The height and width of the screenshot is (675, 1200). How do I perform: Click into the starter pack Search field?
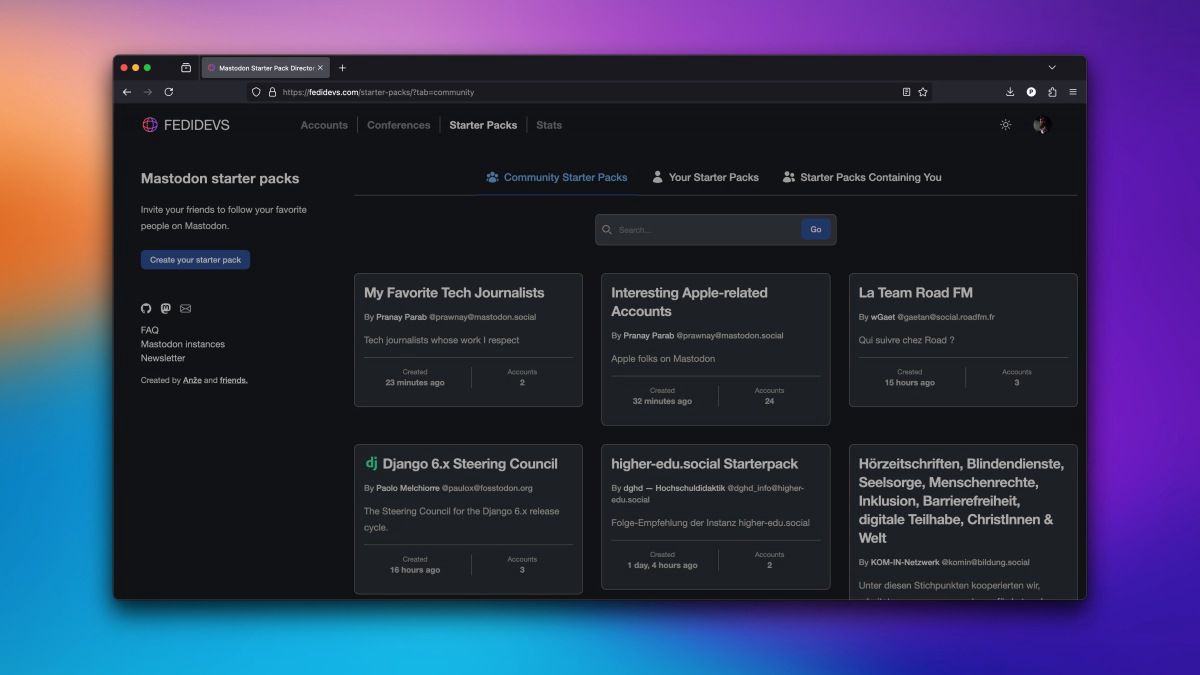coord(705,230)
